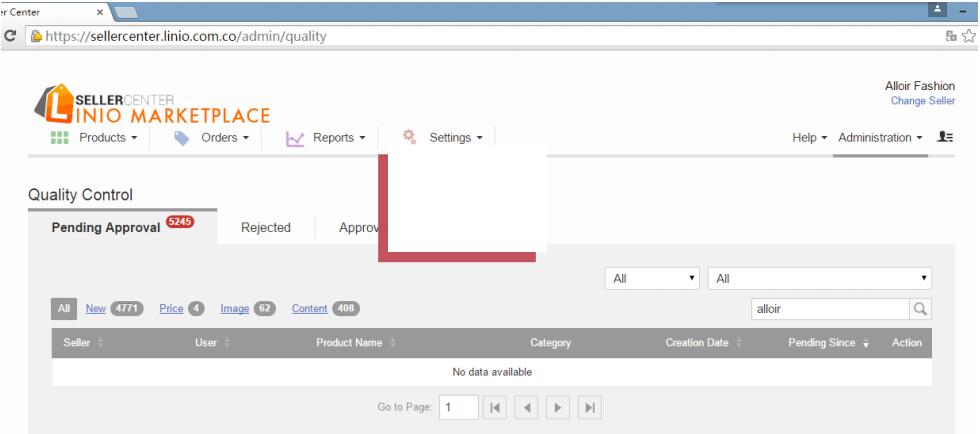Image resolution: width=980 pixels, height=434 pixels.
Task: Open a new browser tab
Action: pyautogui.click(x=127, y=12)
